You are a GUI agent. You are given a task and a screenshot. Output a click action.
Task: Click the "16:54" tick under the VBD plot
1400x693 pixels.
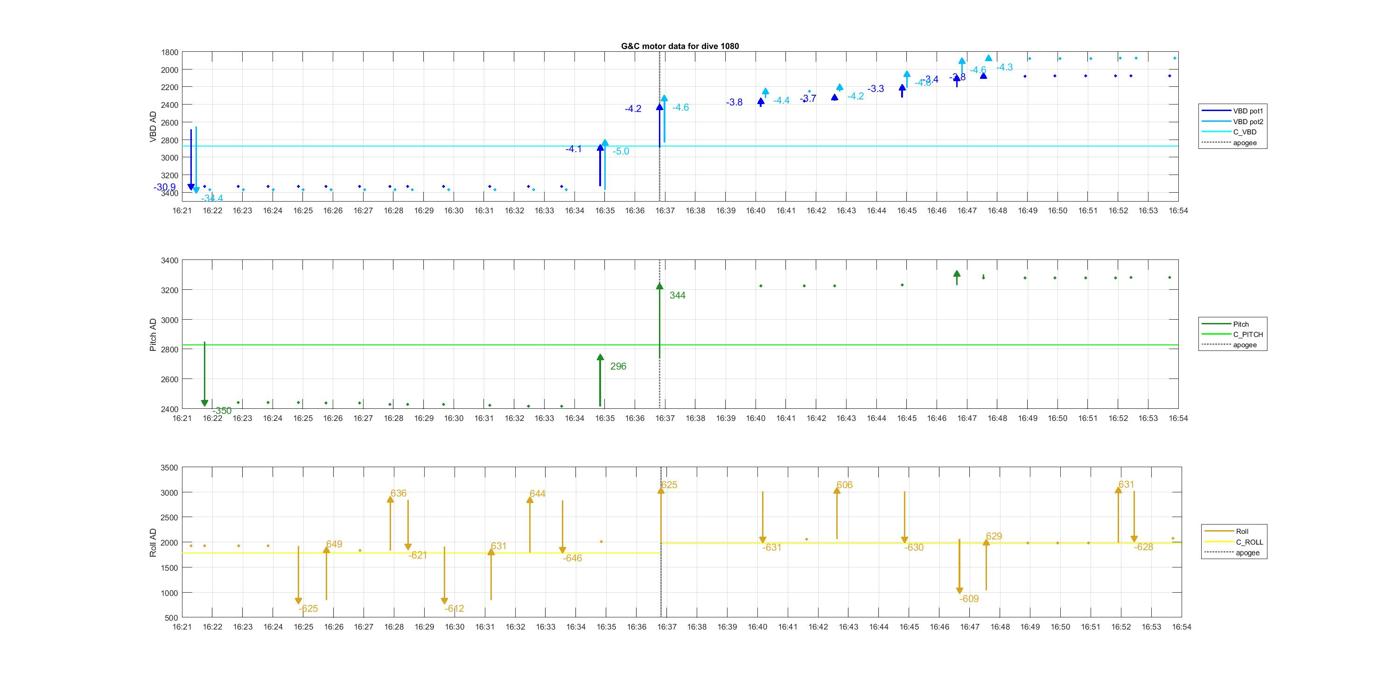coord(1179,210)
